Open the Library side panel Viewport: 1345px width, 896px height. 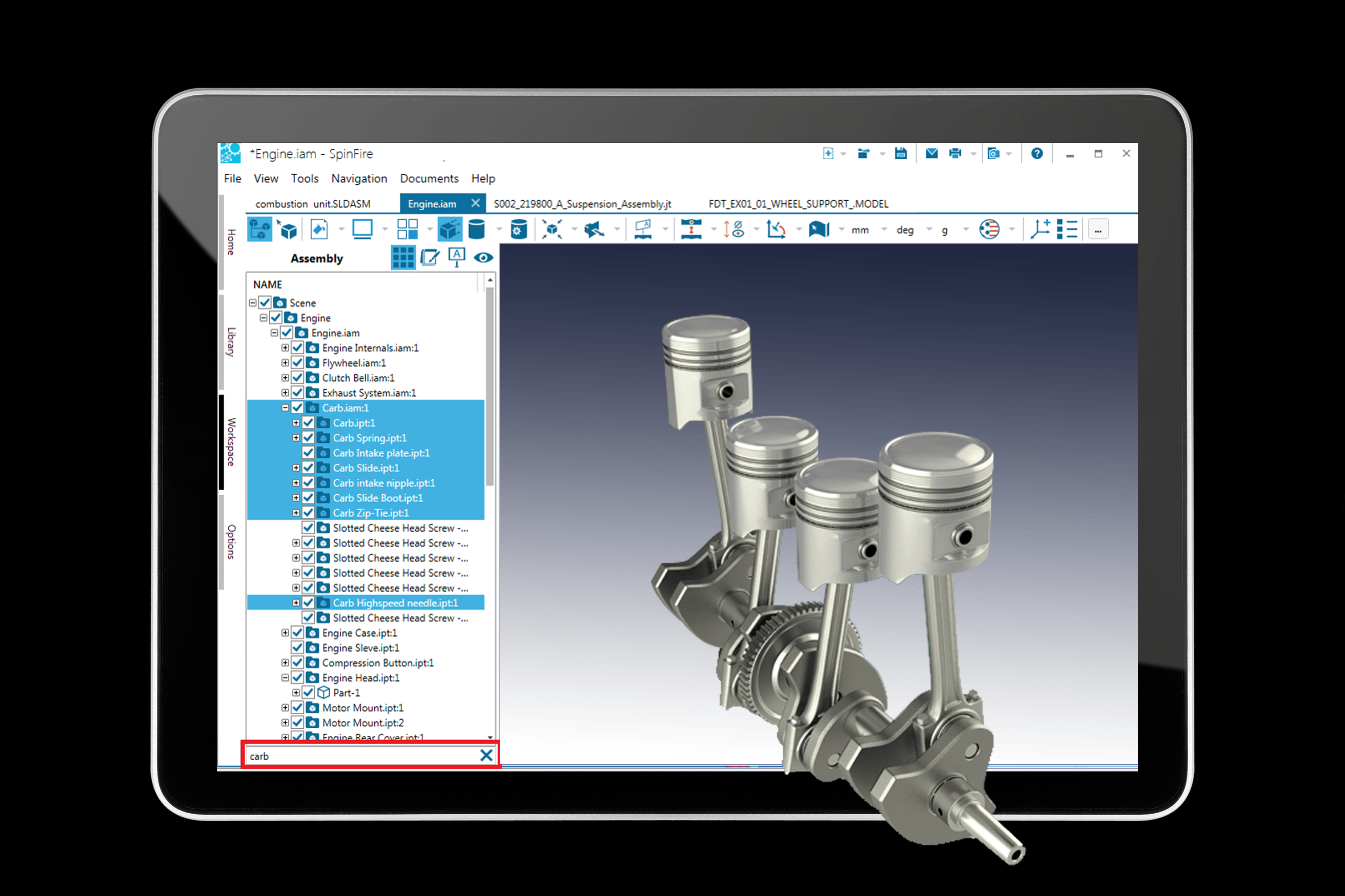[231, 342]
